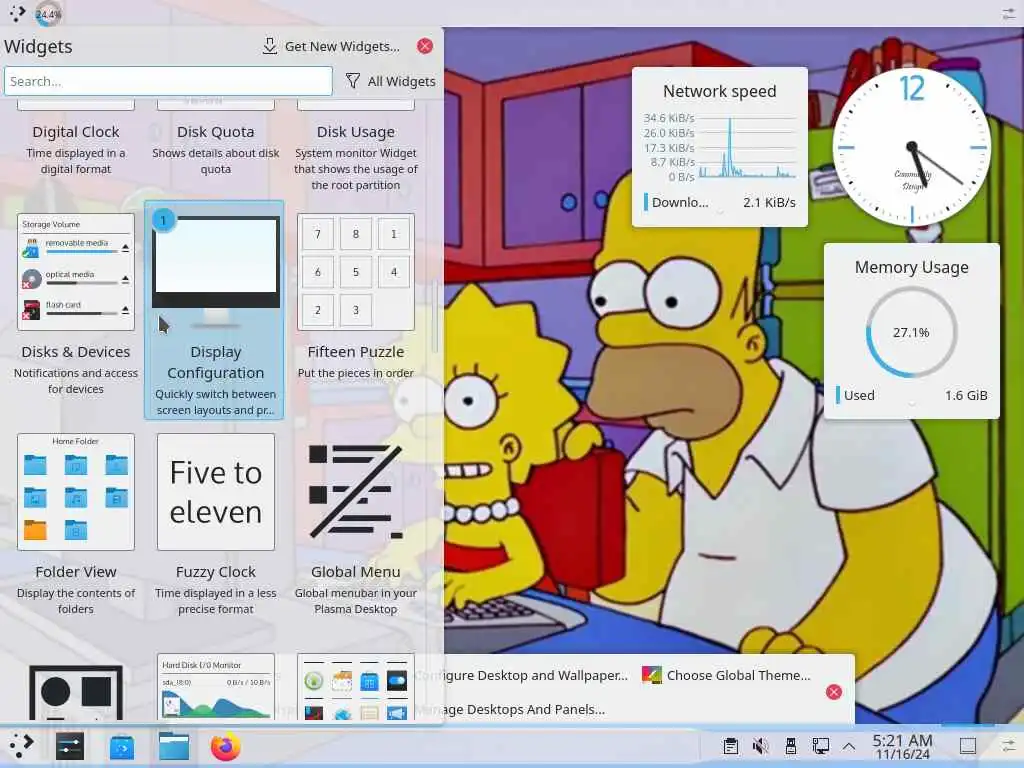Select the Fifteen Puzzle widget
Viewport: 1024px width, 768px height.
pos(355,297)
